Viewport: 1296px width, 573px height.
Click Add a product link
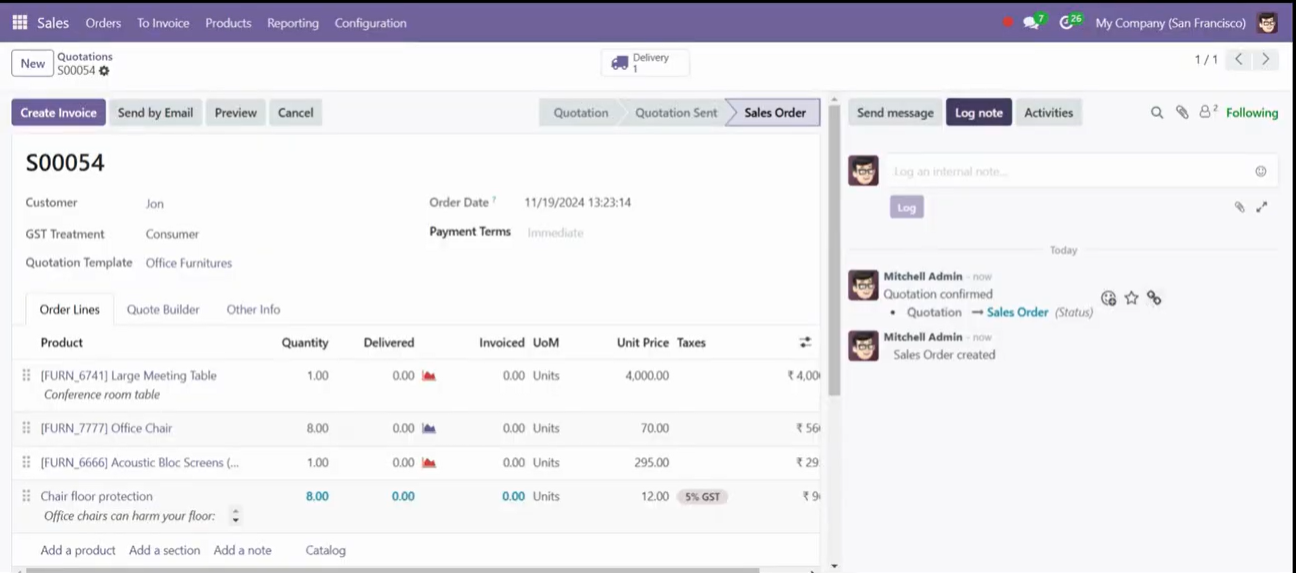[78, 550]
